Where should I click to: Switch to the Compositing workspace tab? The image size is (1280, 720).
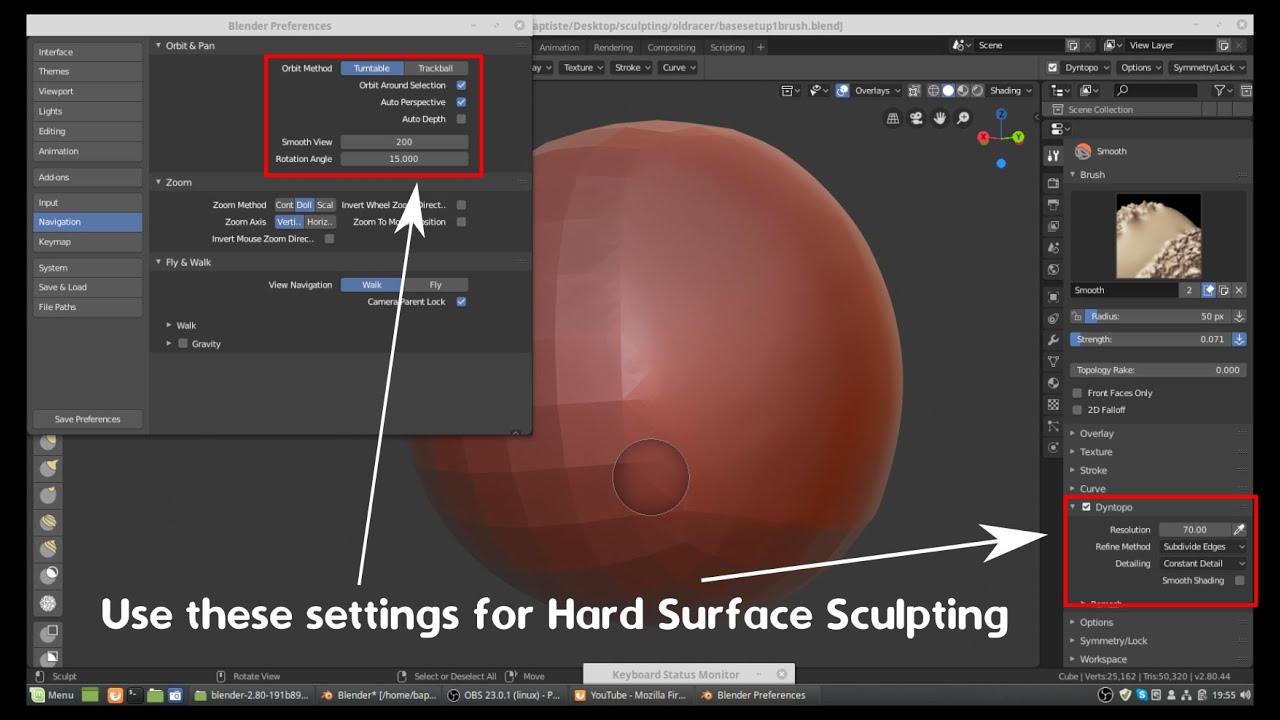[x=671, y=47]
